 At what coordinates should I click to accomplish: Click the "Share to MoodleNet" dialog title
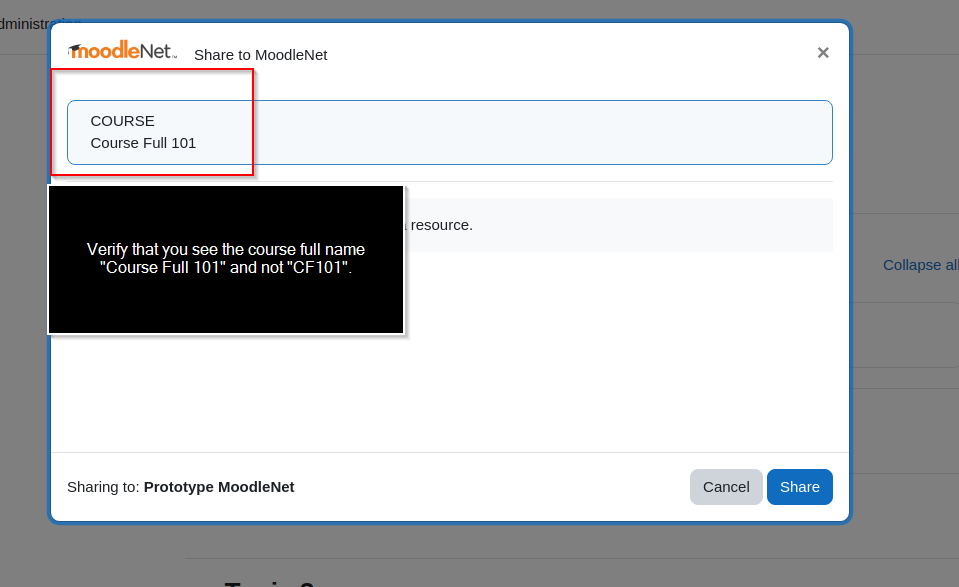point(261,55)
